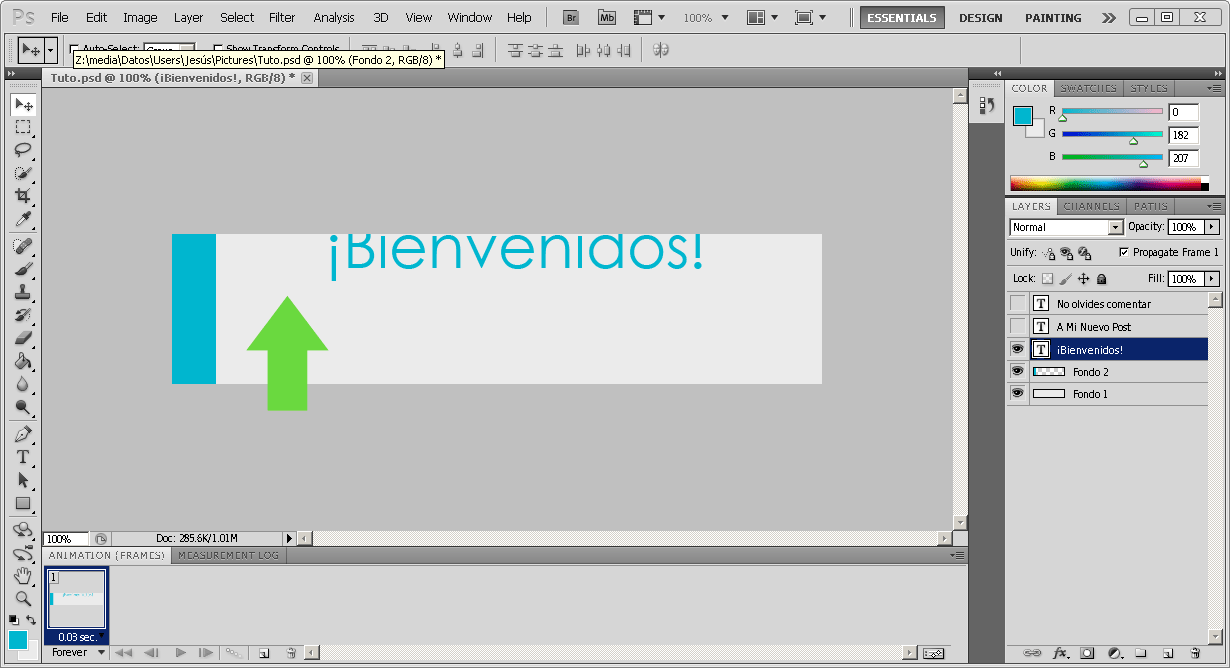Select the Eyedropper tool

pos(22,220)
